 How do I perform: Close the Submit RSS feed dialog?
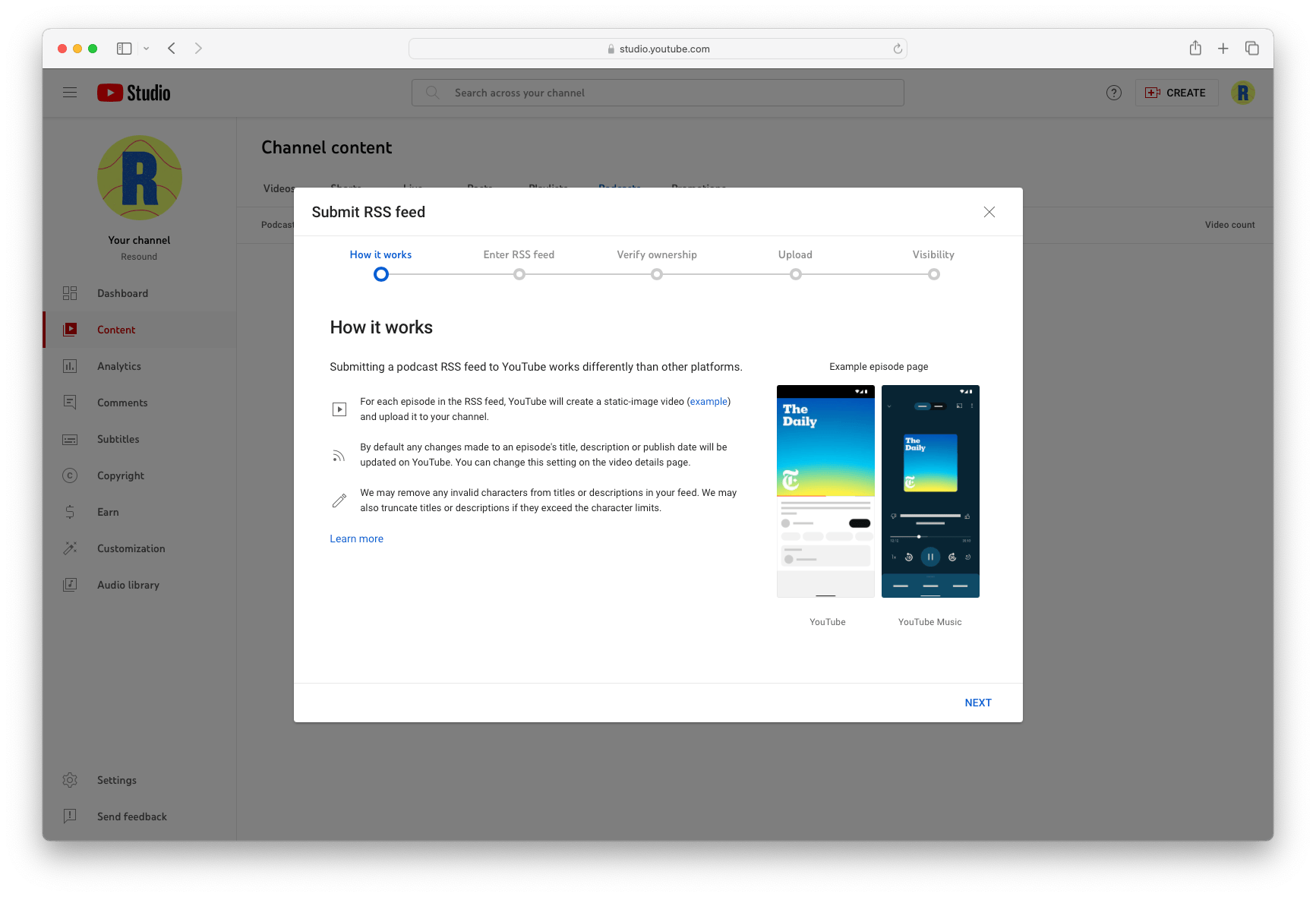(x=989, y=212)
